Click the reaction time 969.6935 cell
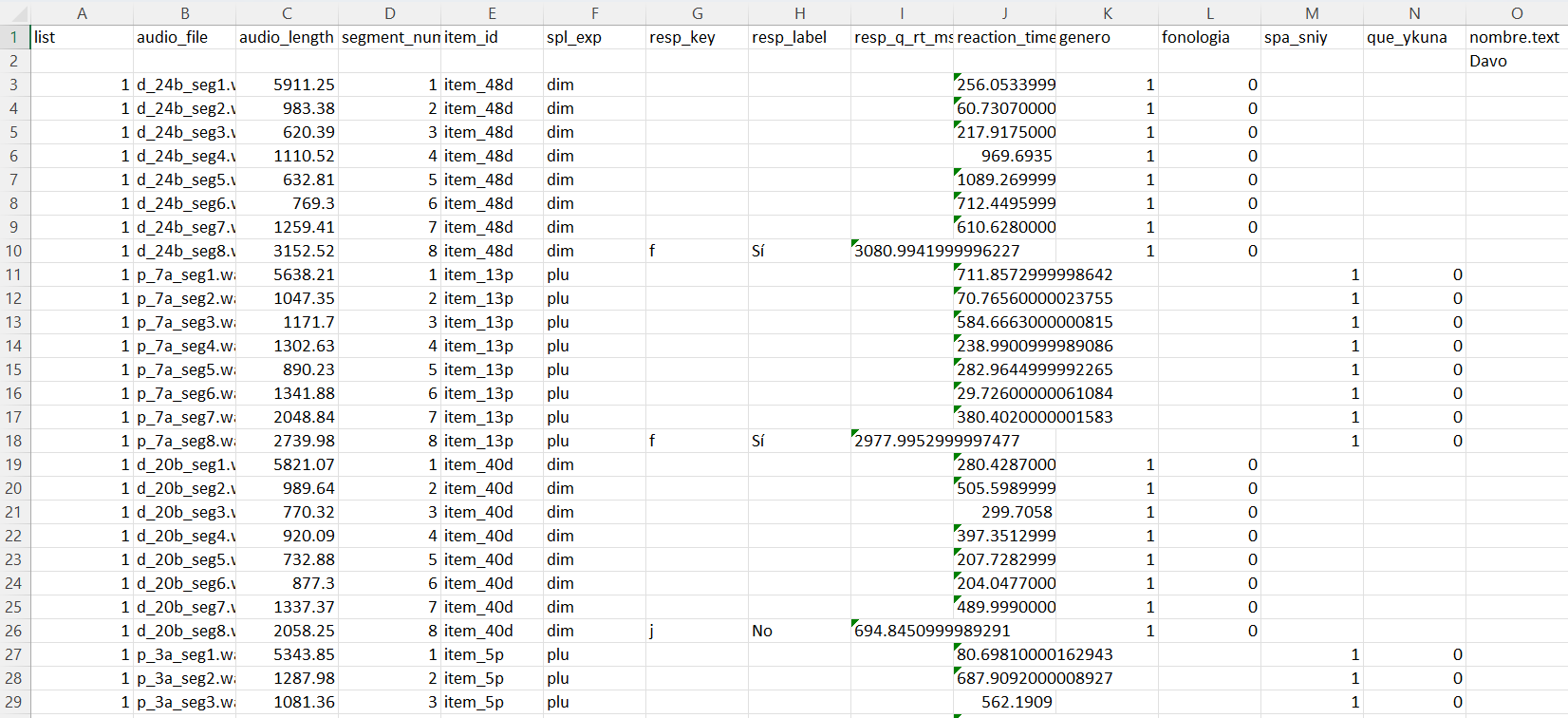Image resolution: width=1568 pixels, height=718 pixels. pos(1004,156)
